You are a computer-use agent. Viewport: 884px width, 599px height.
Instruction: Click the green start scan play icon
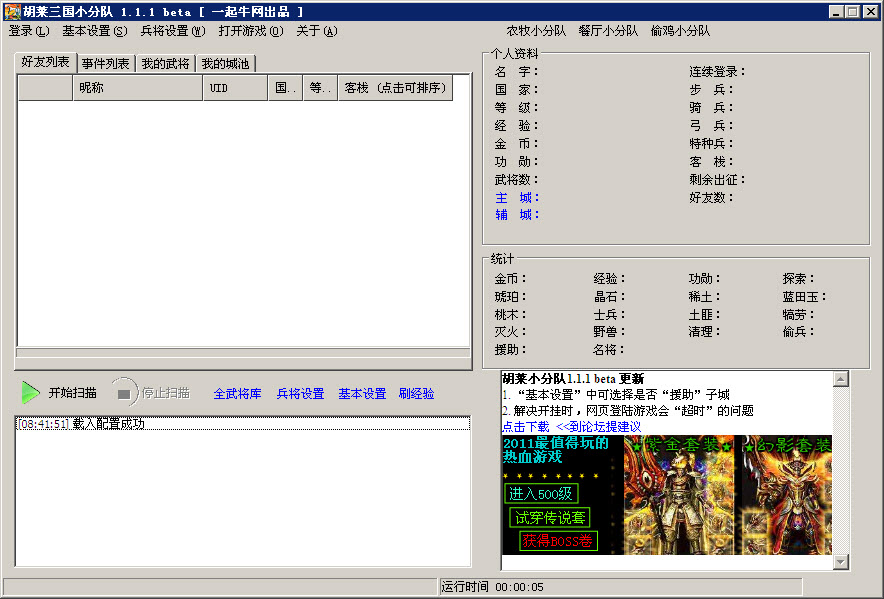(x=31, y=393)
